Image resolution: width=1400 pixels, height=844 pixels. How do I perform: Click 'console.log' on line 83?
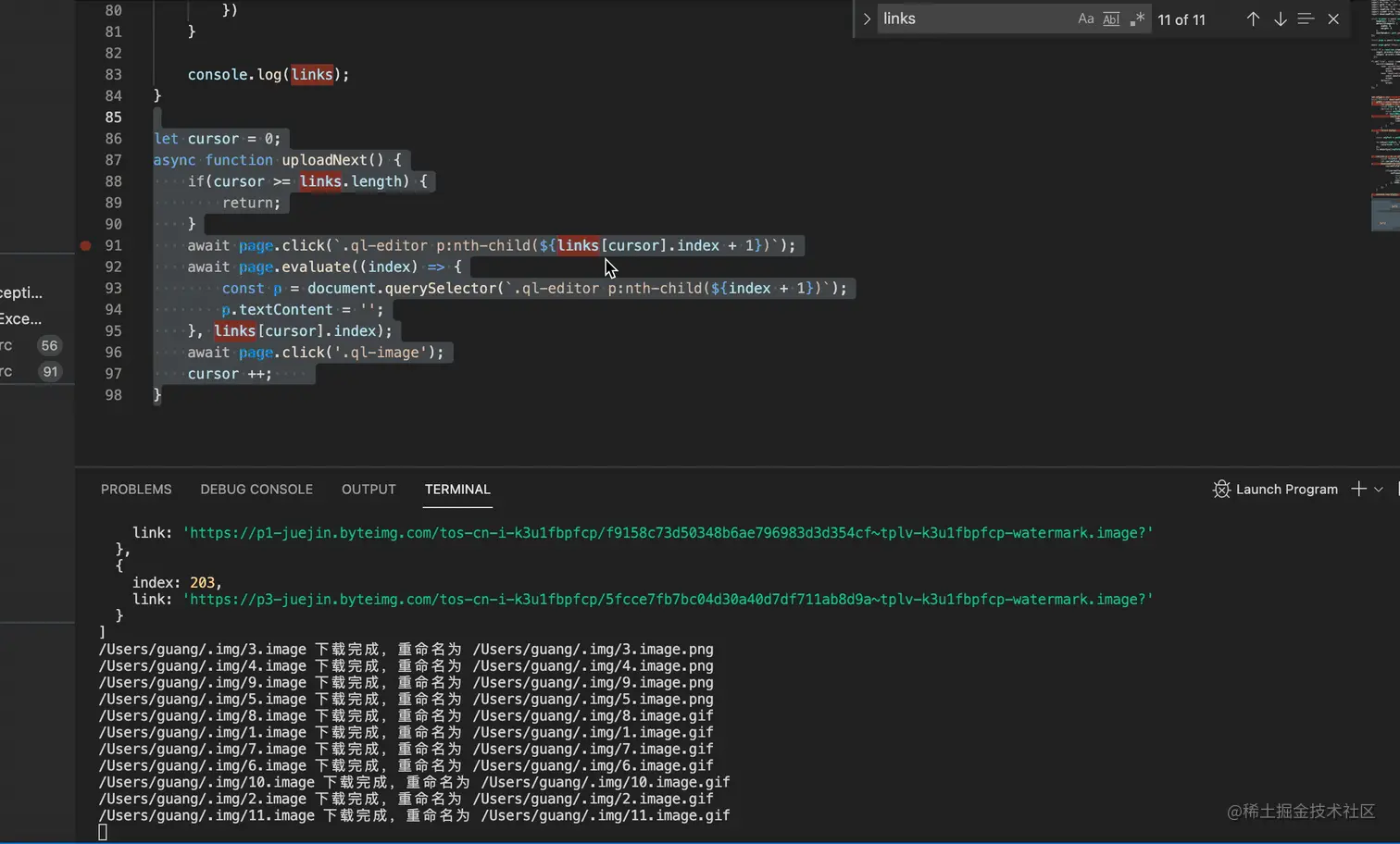tap(234, 74)
